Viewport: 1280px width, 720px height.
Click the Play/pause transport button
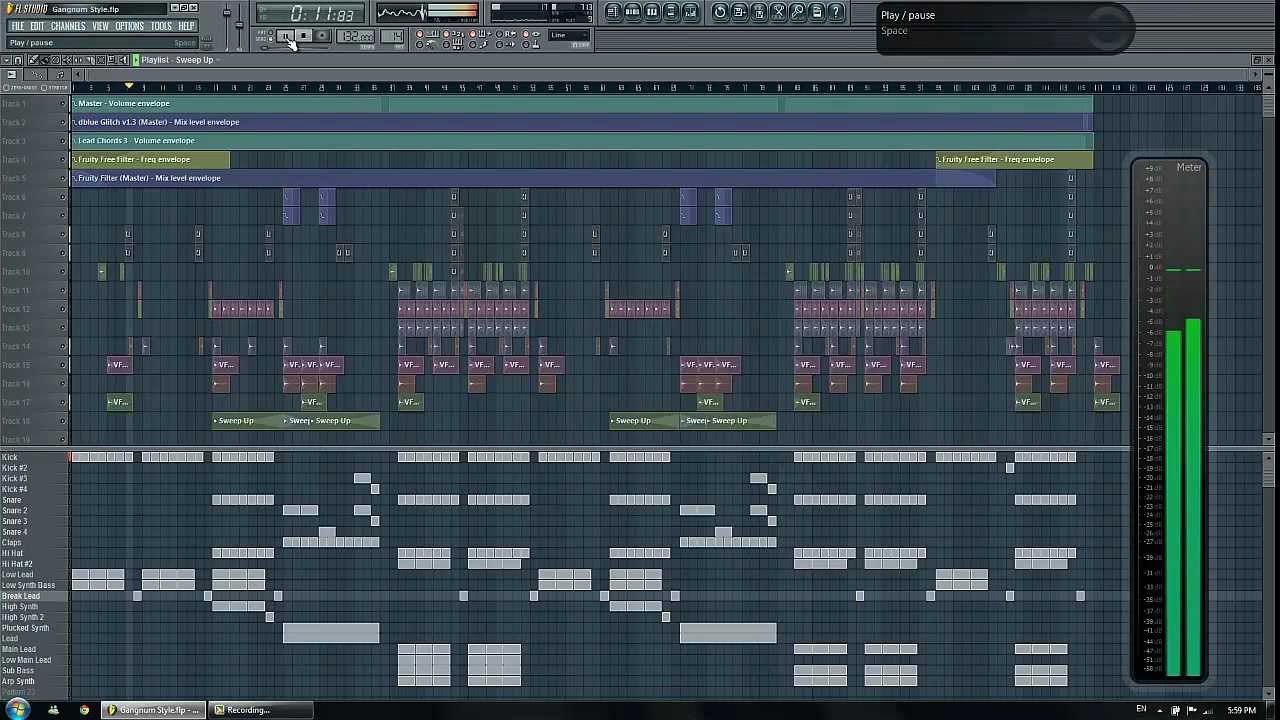[285, 36]
